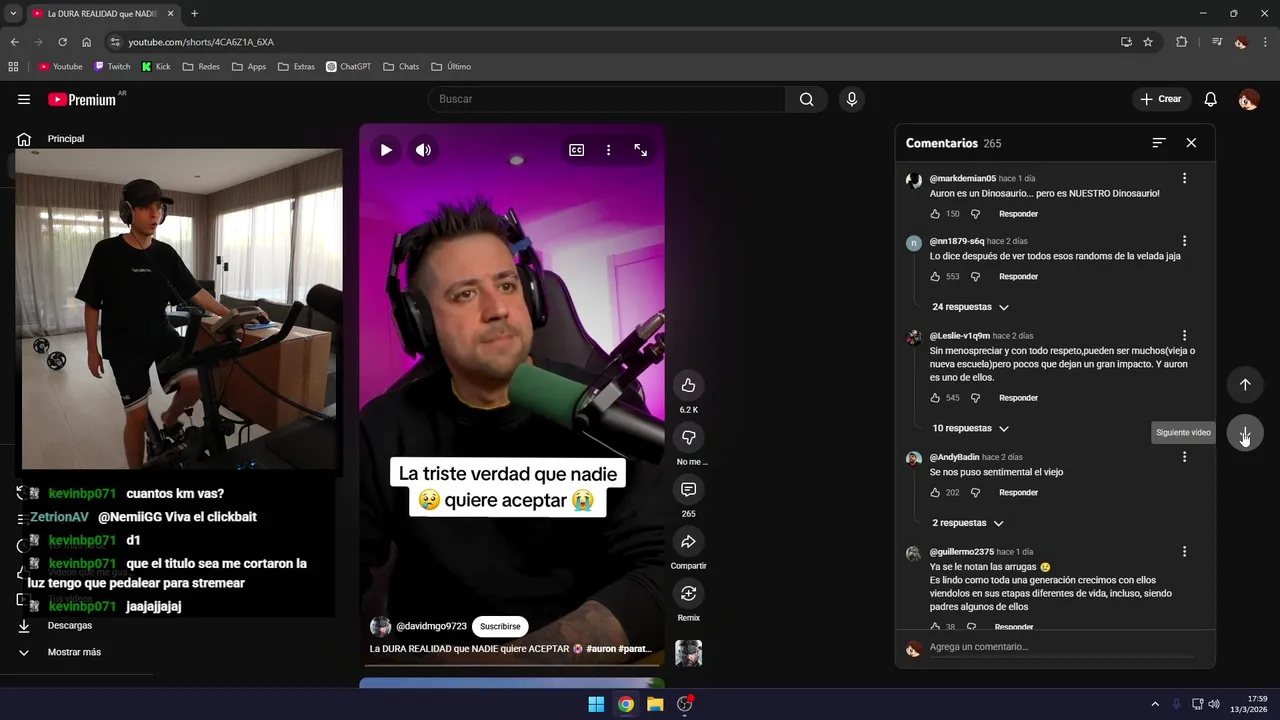The image size is (1280, 720).
Task: Open the Redes bookmarks folder
Action: pos(201,67)
